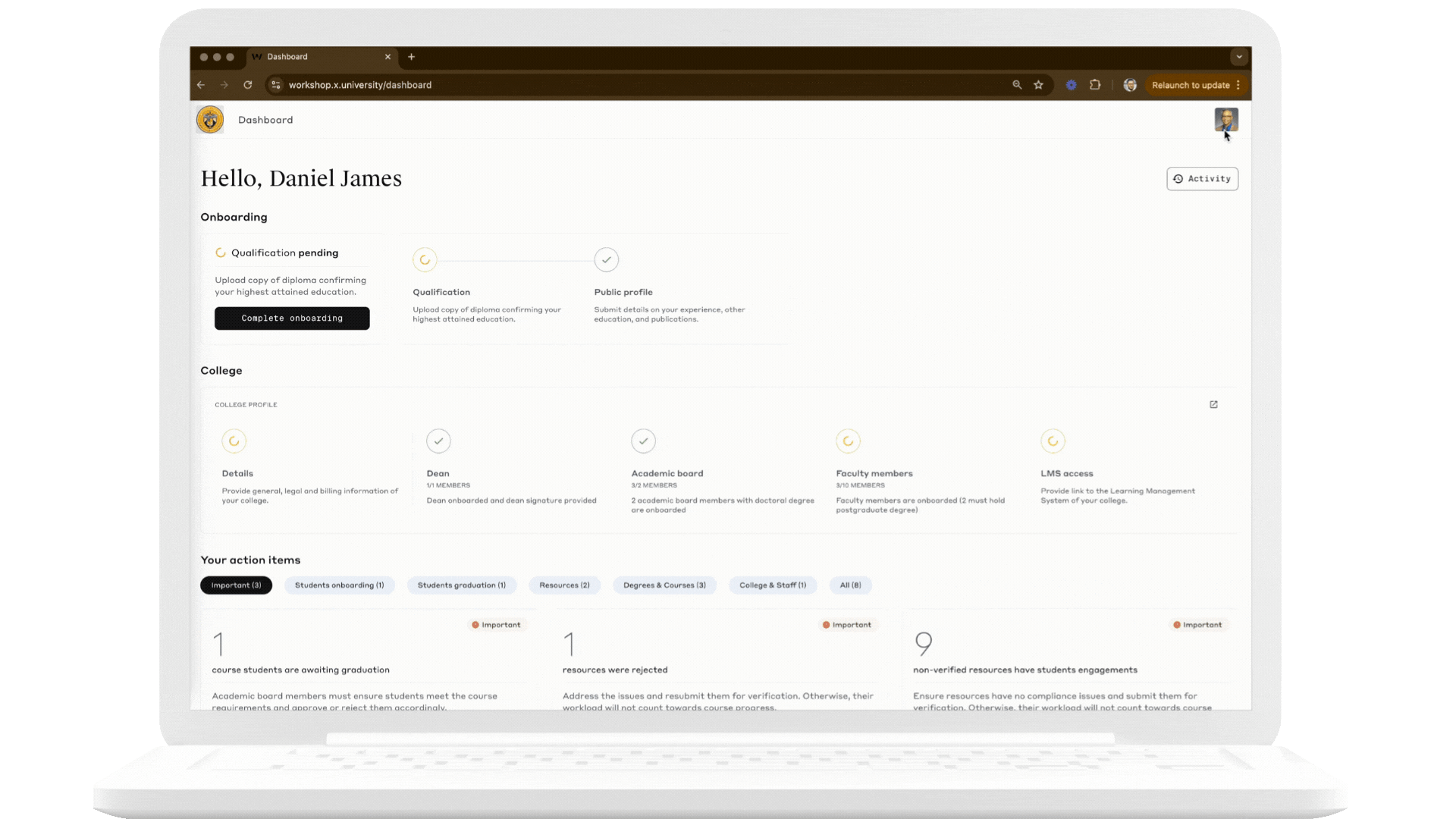The width and height of the screenshot is (1456, 819).
Task: Click the Chrome profile avatar icon
Action: click(1130, 85)
